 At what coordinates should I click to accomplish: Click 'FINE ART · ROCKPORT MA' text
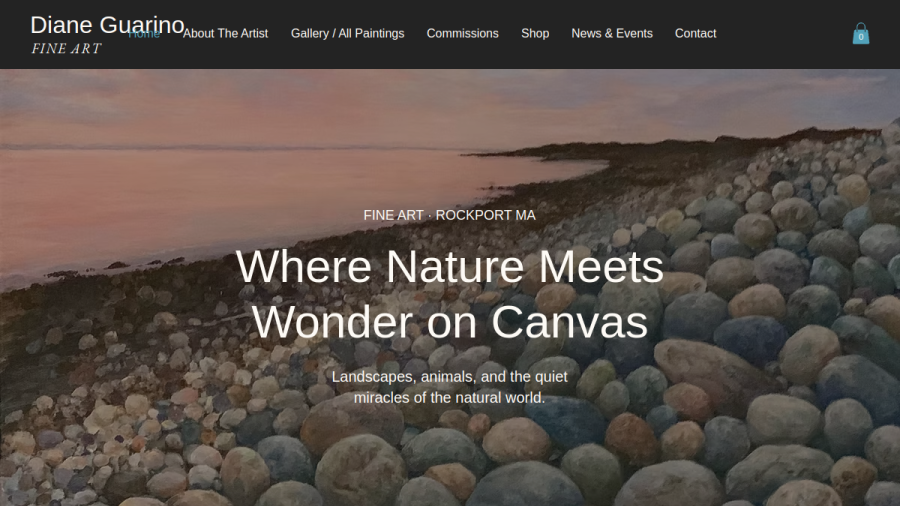[x=449, y=215]
